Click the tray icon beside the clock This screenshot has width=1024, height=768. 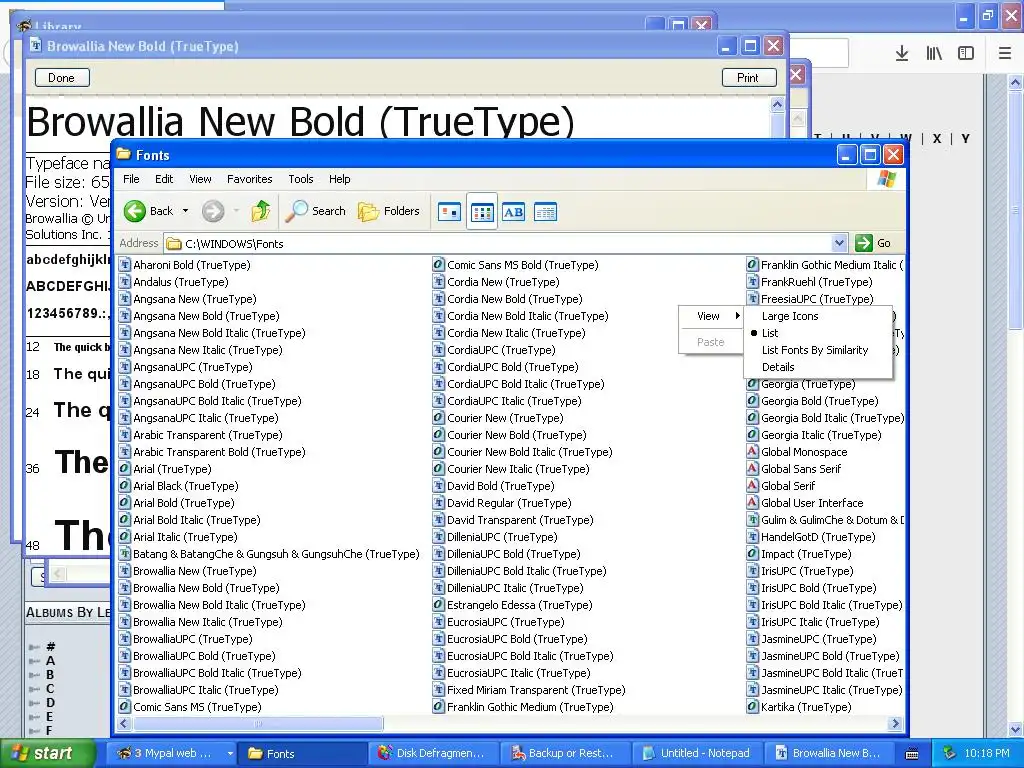click(x=950, y=754)
